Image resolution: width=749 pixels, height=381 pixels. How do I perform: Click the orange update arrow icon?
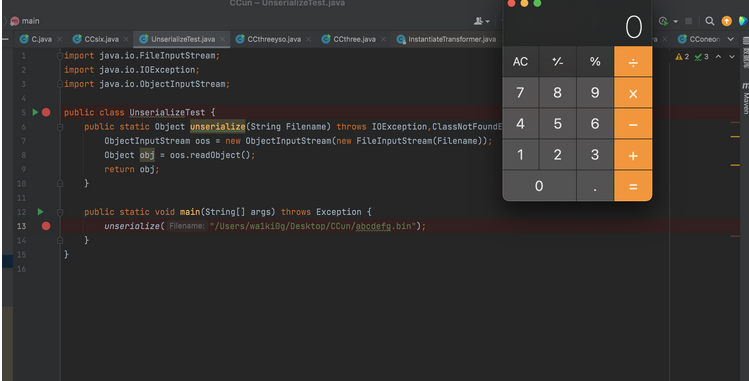[x=727, y=21]
